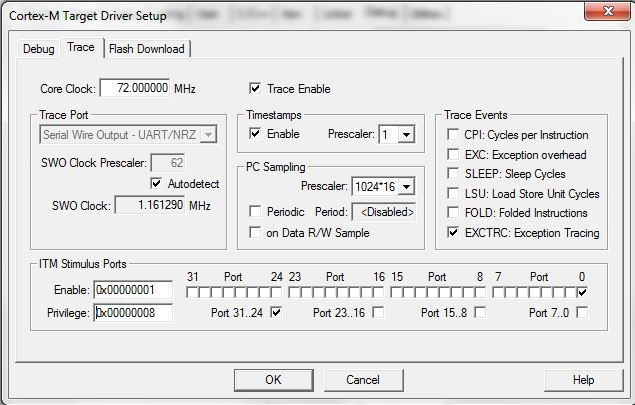Enable the Periodic checkbox
Screen dimensions: 635x405
255,211
